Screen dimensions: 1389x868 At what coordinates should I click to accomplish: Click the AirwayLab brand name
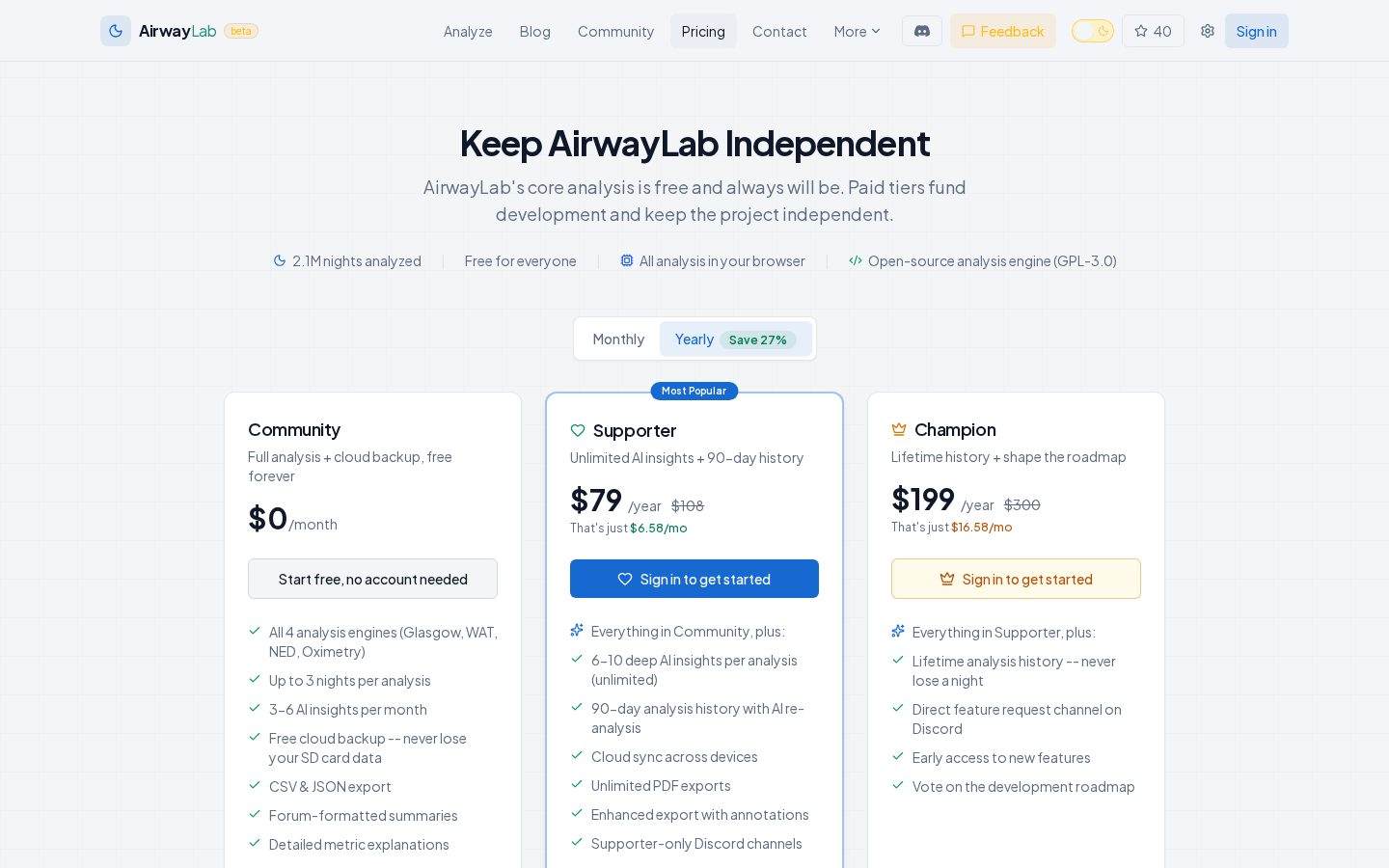point(177,31)
